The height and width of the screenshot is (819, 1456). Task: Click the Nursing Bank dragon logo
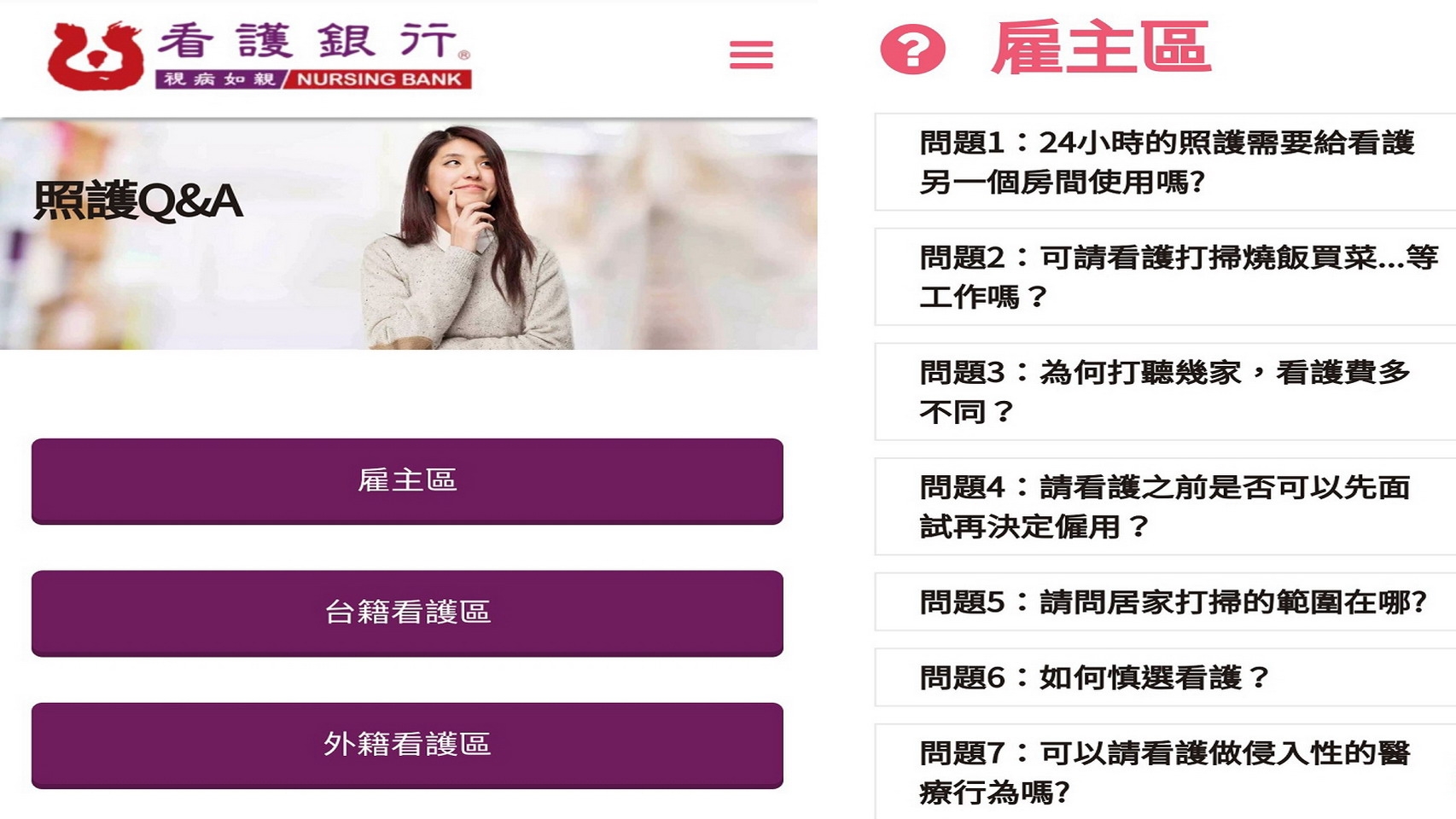(x=96, y=56)
